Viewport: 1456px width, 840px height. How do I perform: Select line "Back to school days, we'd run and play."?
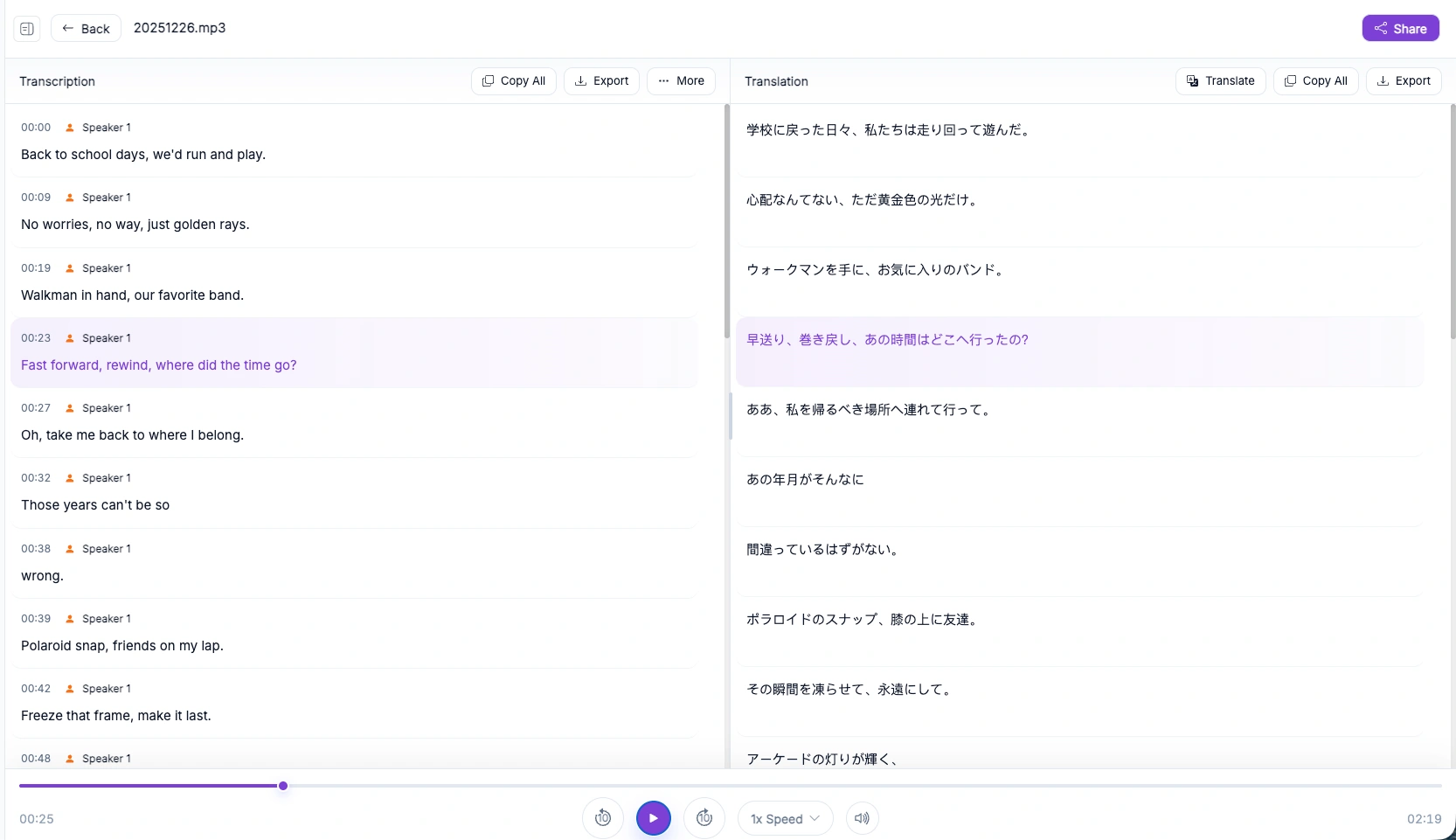[143, 155]
